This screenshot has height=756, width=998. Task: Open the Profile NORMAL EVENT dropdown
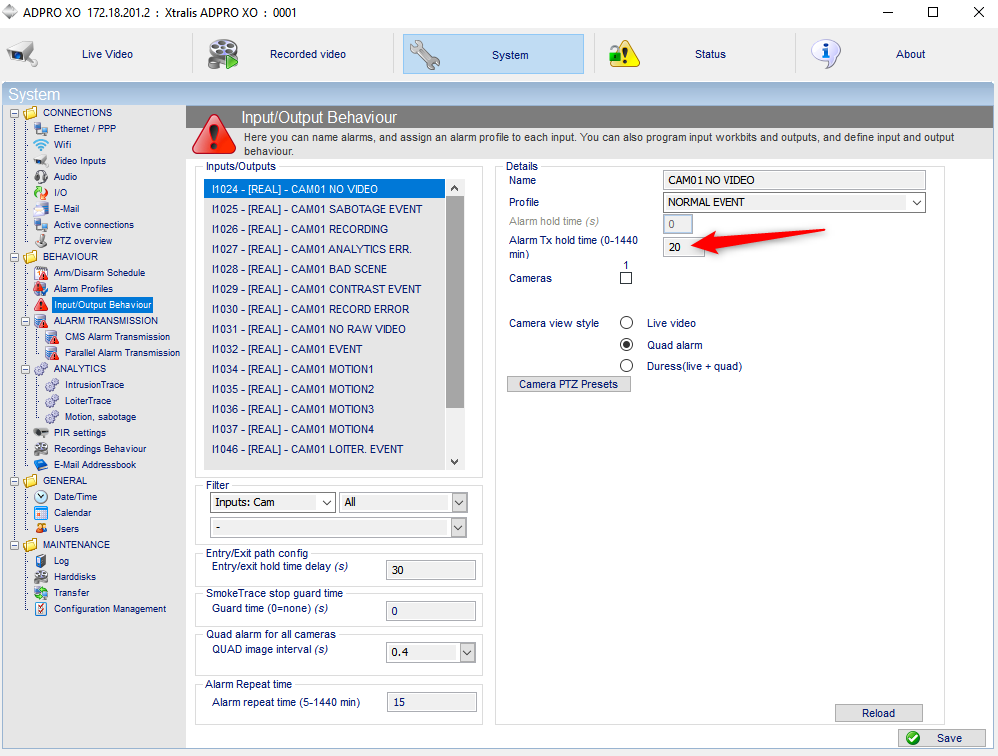coord(794,202)
